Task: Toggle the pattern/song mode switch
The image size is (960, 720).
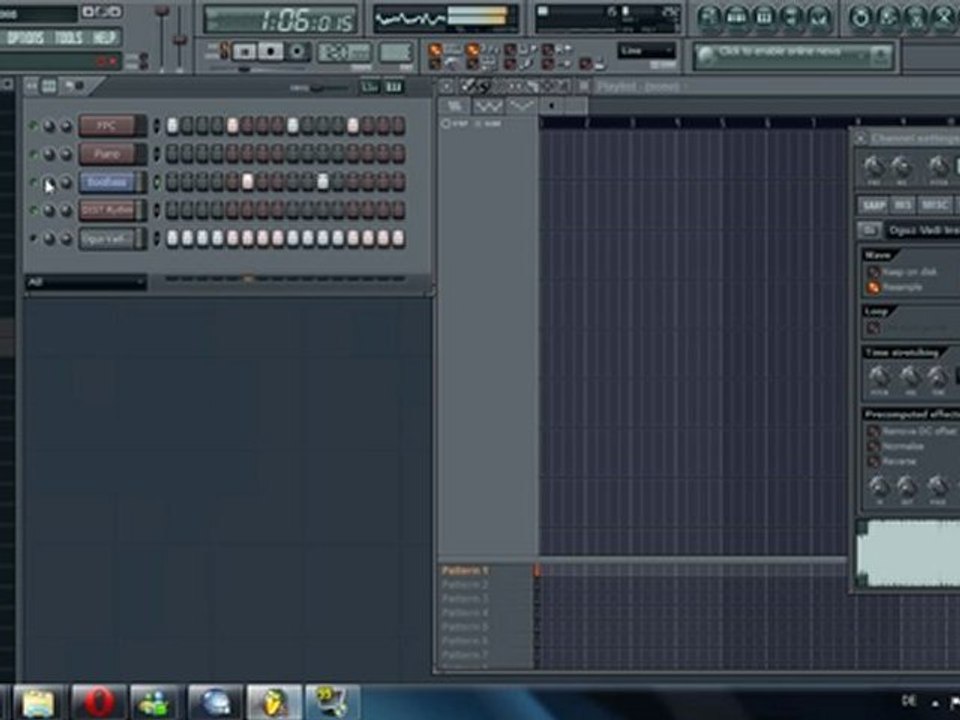Action: (x=225, y=51)
